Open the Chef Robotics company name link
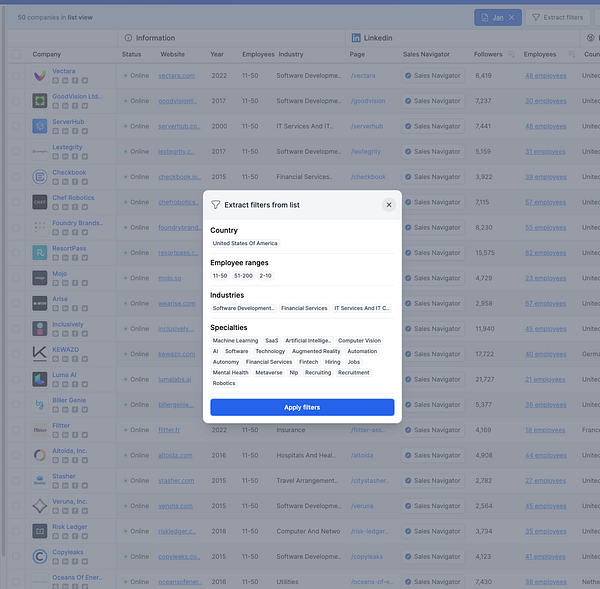The image size is (600, 589). 73,197
